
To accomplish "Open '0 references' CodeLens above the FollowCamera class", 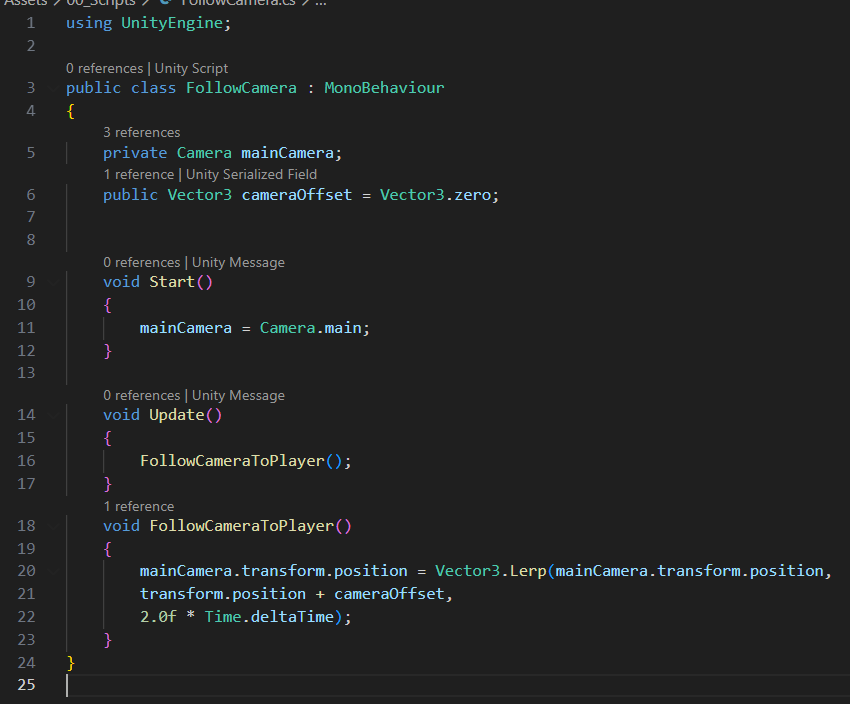I will 105,68.
